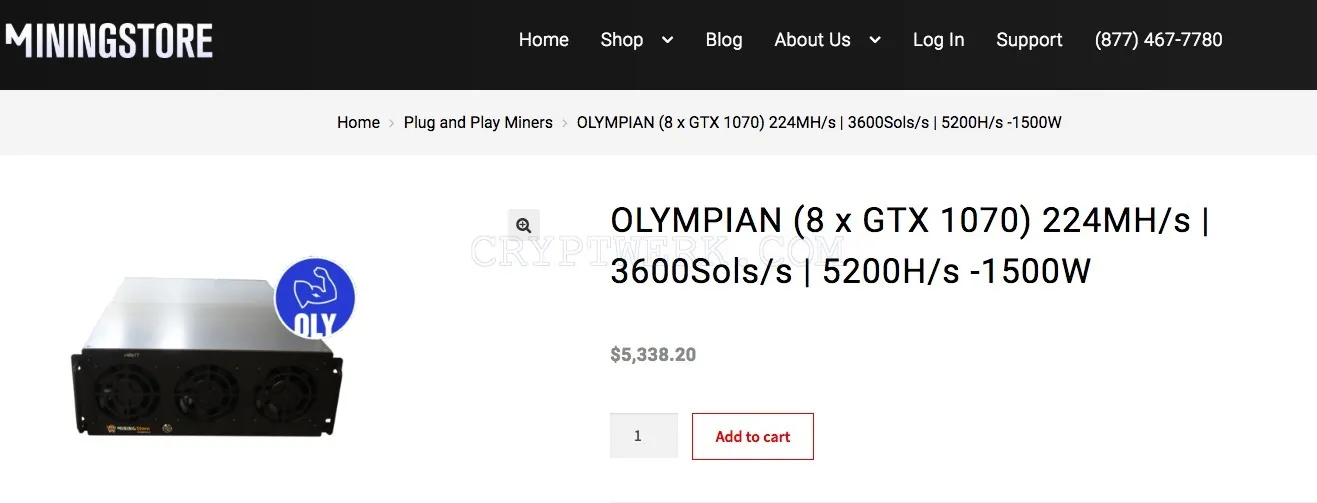Screen dimensions: 1317x503
Task: Click the $5,338.20 price text
Action: (x=653, y=355)
